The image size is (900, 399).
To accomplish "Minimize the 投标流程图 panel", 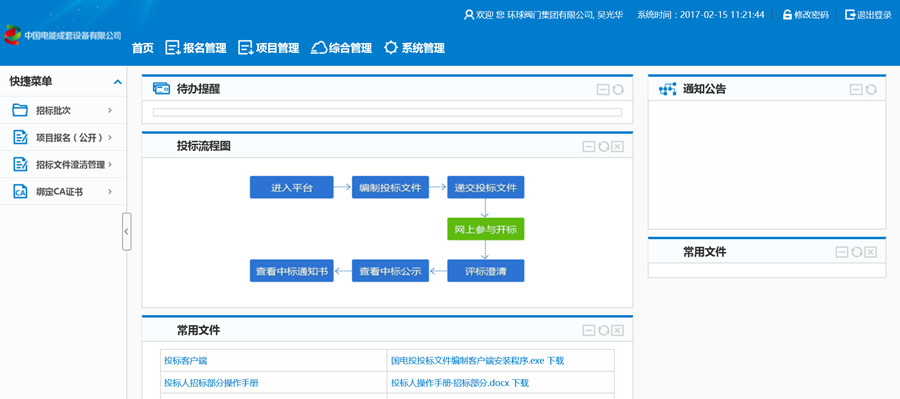I will click(589, 146).
